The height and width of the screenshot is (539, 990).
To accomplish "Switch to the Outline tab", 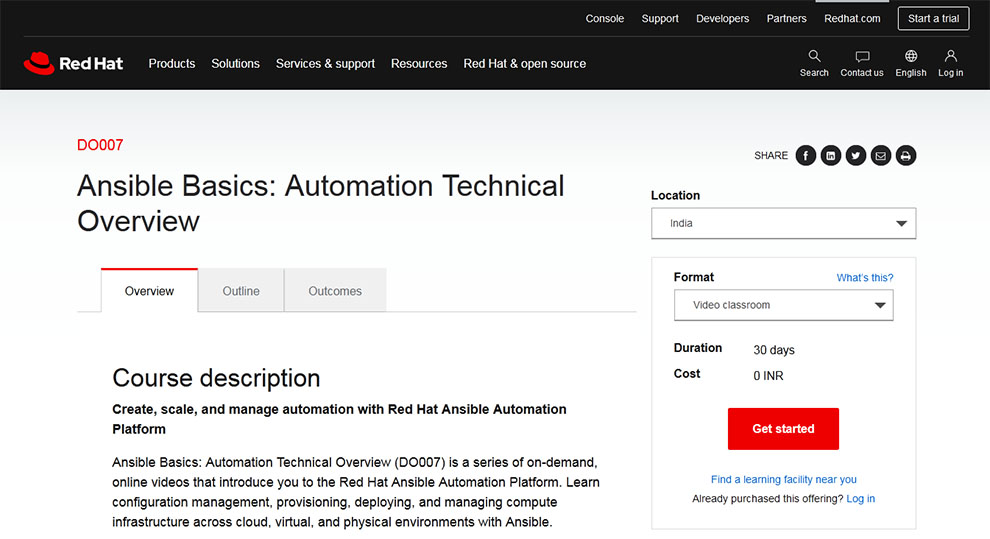I will tap(241, 291).
